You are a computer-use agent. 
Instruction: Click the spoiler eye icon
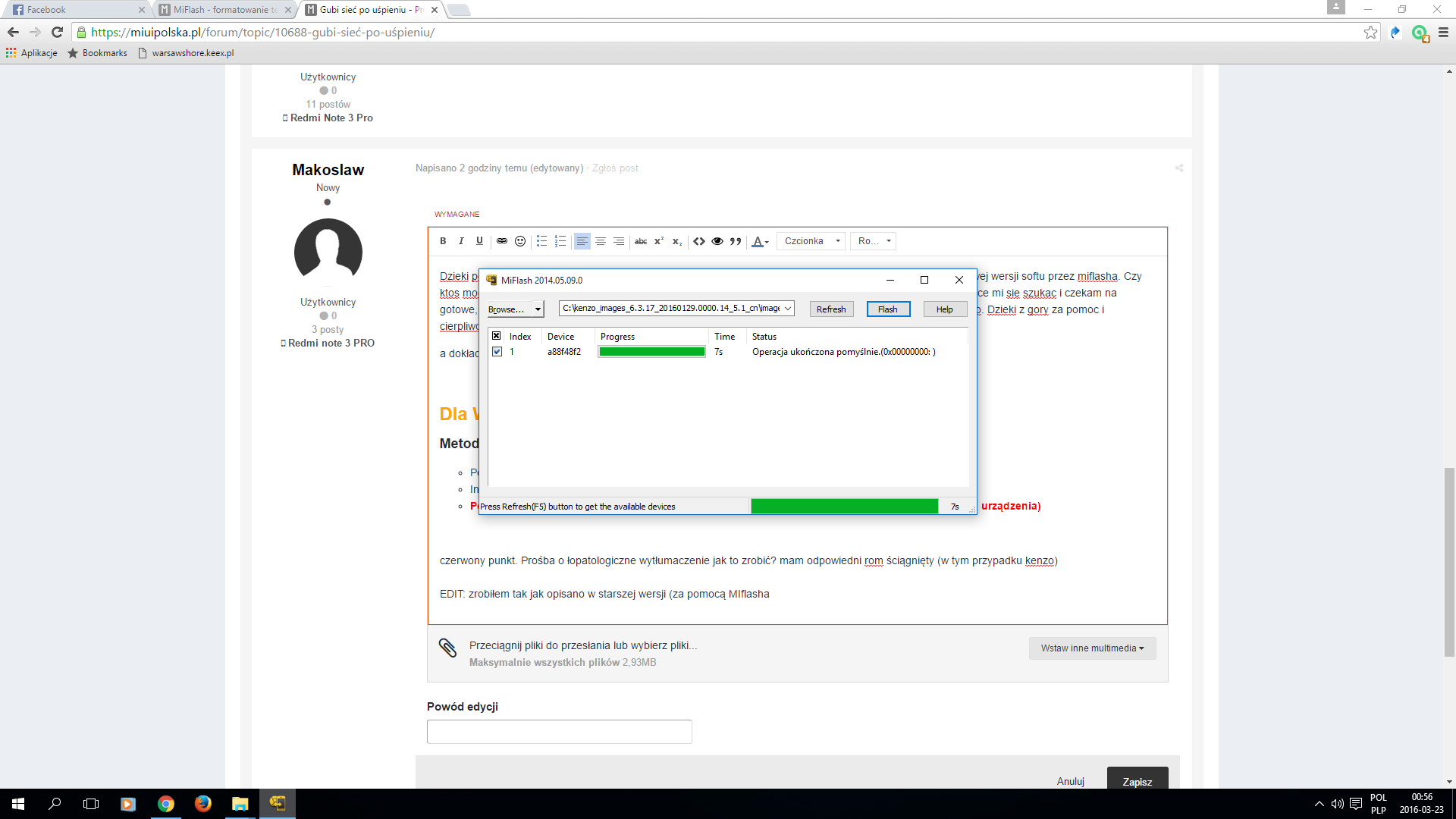(x=717, y=241)
